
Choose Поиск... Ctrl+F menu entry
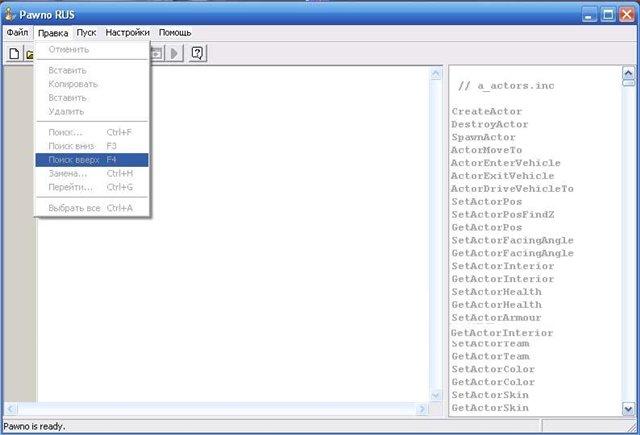coord(92,132)
